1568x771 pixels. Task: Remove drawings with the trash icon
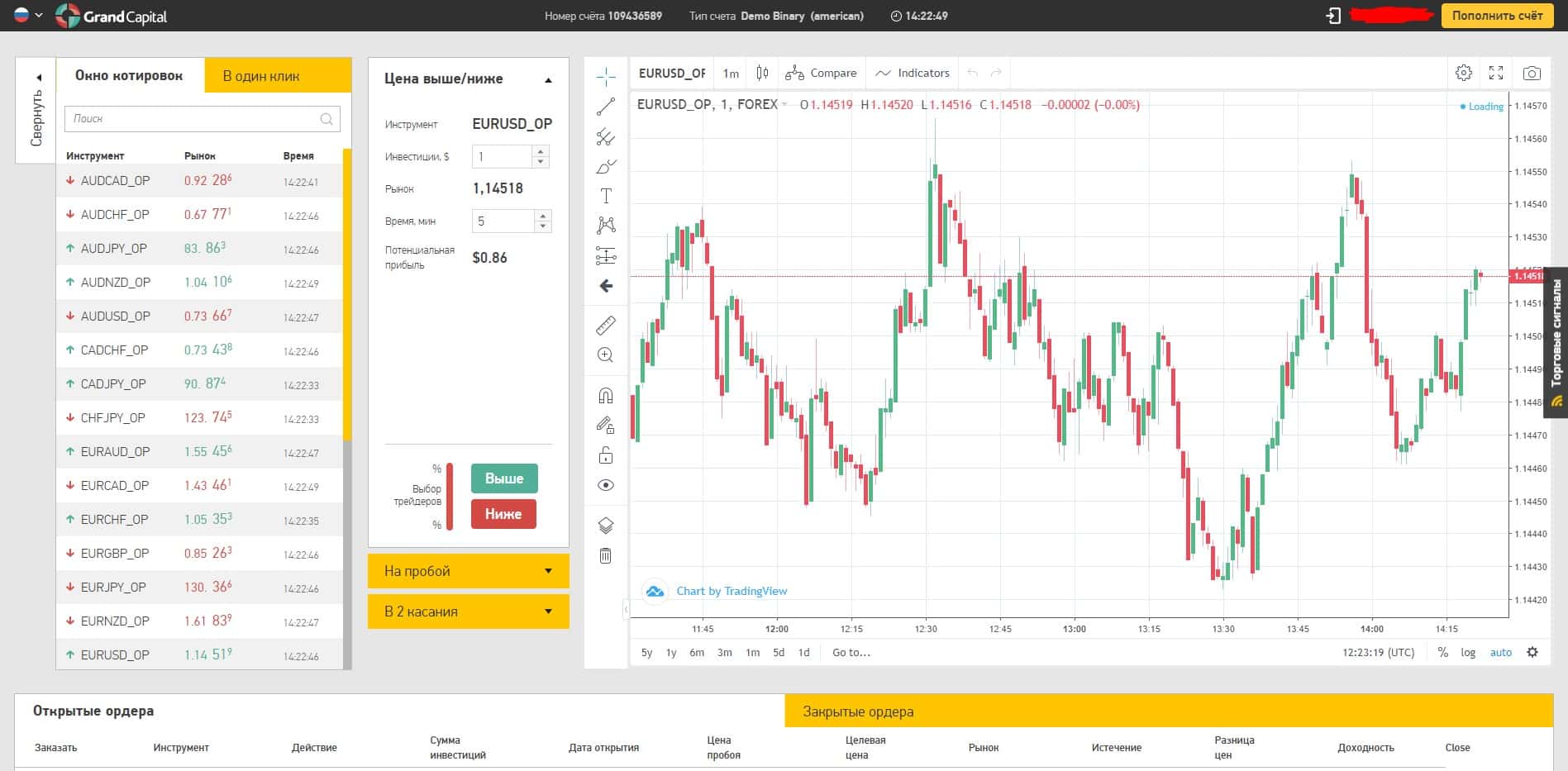606,555
